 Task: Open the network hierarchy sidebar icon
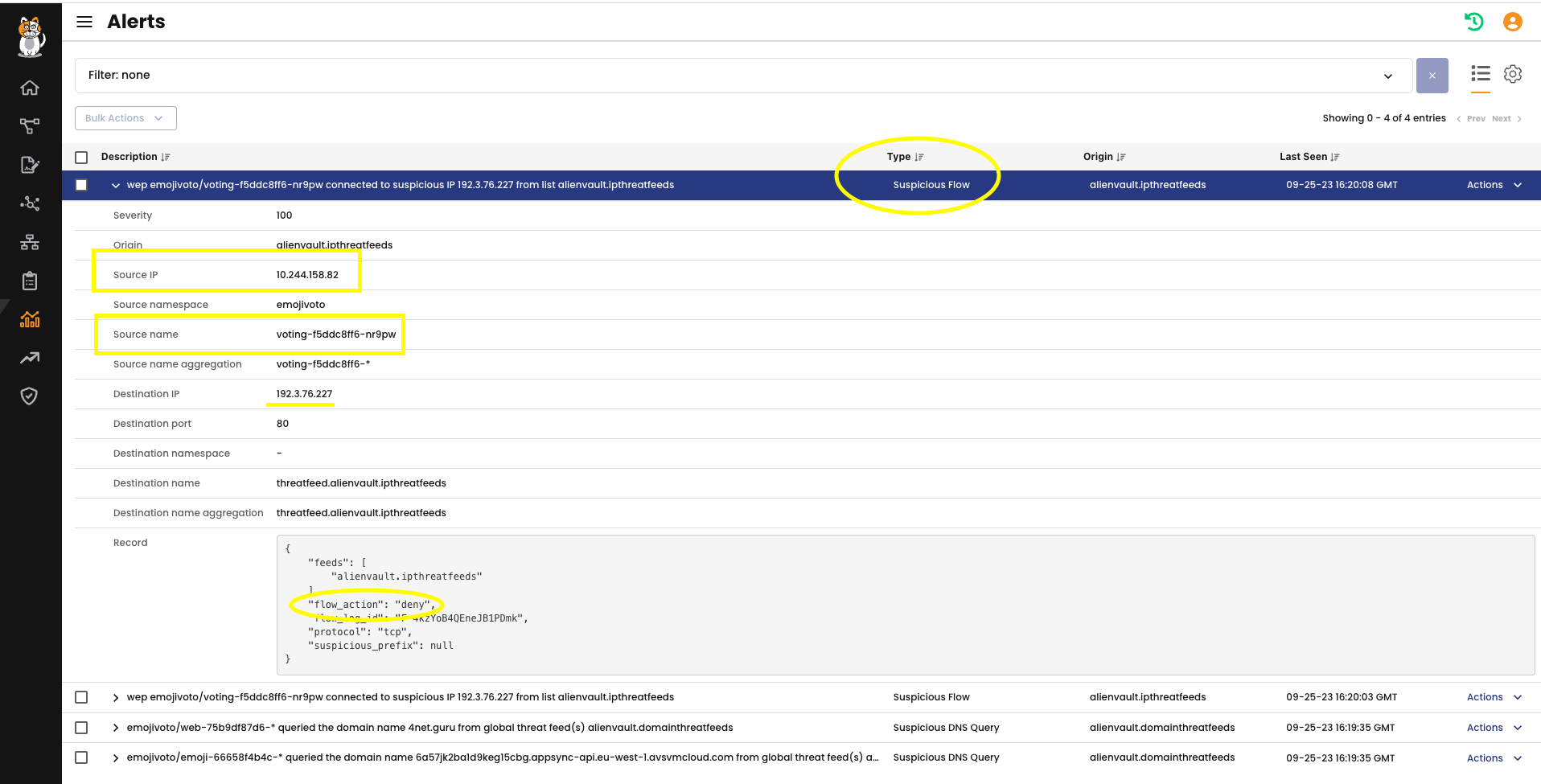coord(30,242)
